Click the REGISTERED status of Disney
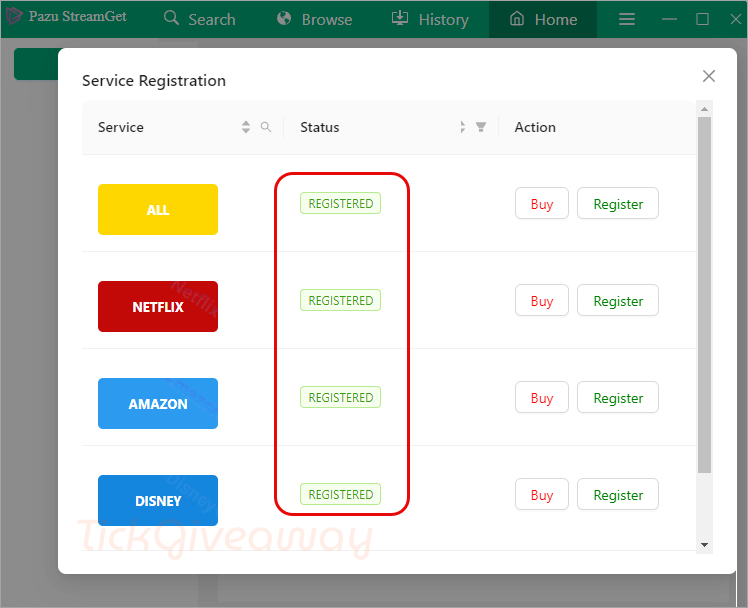The width and height of the screenshot is (748, 608). (340, 494)
